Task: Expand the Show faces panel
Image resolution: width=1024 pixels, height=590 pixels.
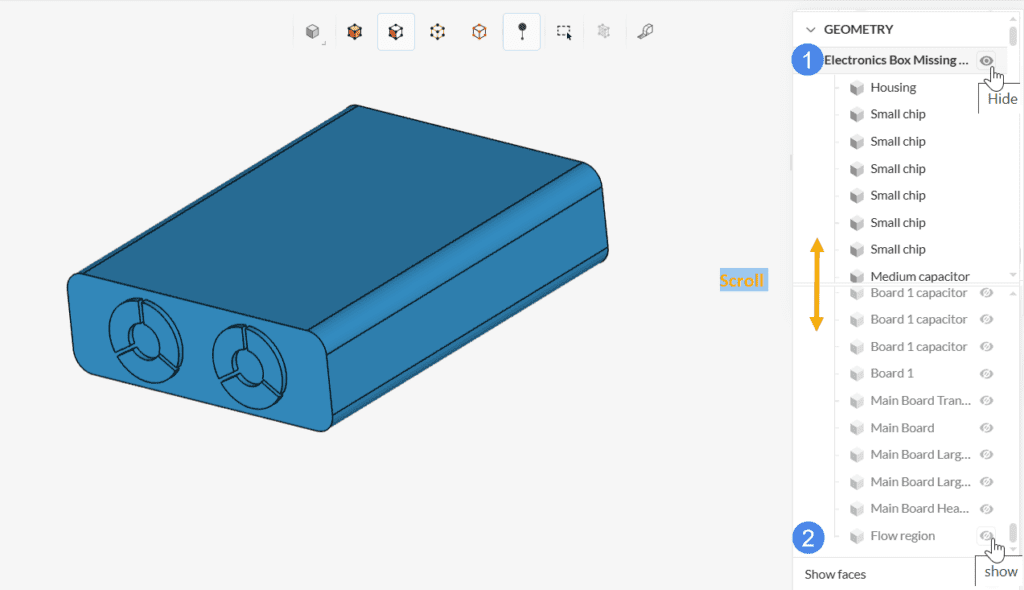Action: point(835,574)
